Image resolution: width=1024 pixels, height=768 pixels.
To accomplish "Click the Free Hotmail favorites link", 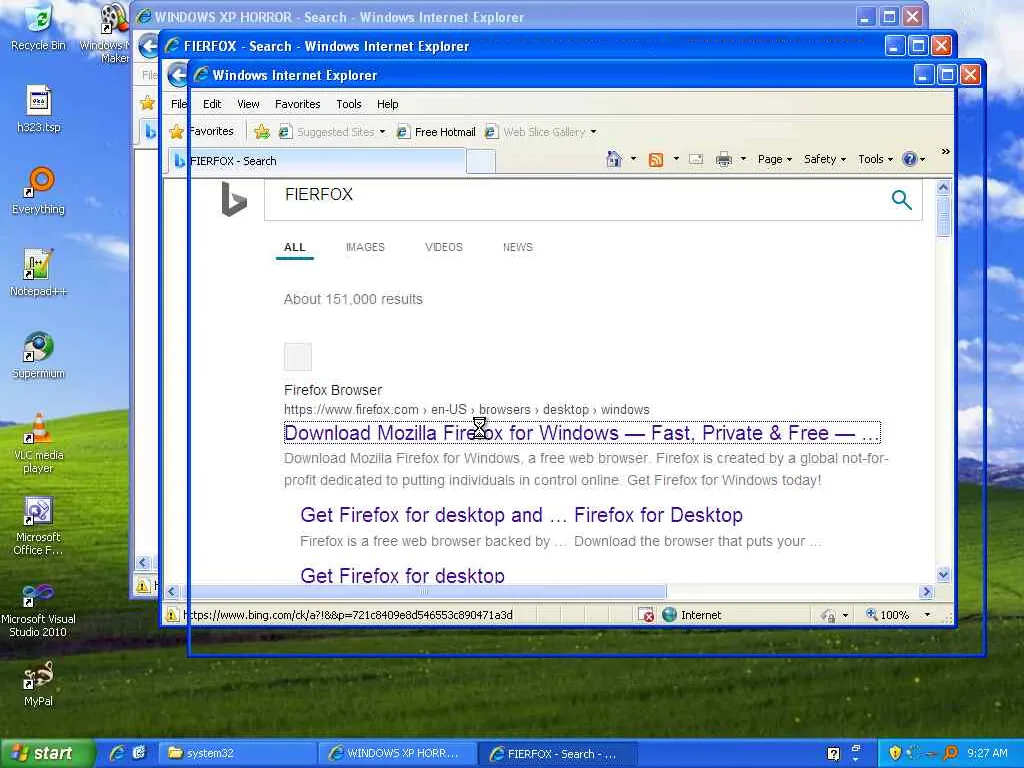I will click(436, 132).
